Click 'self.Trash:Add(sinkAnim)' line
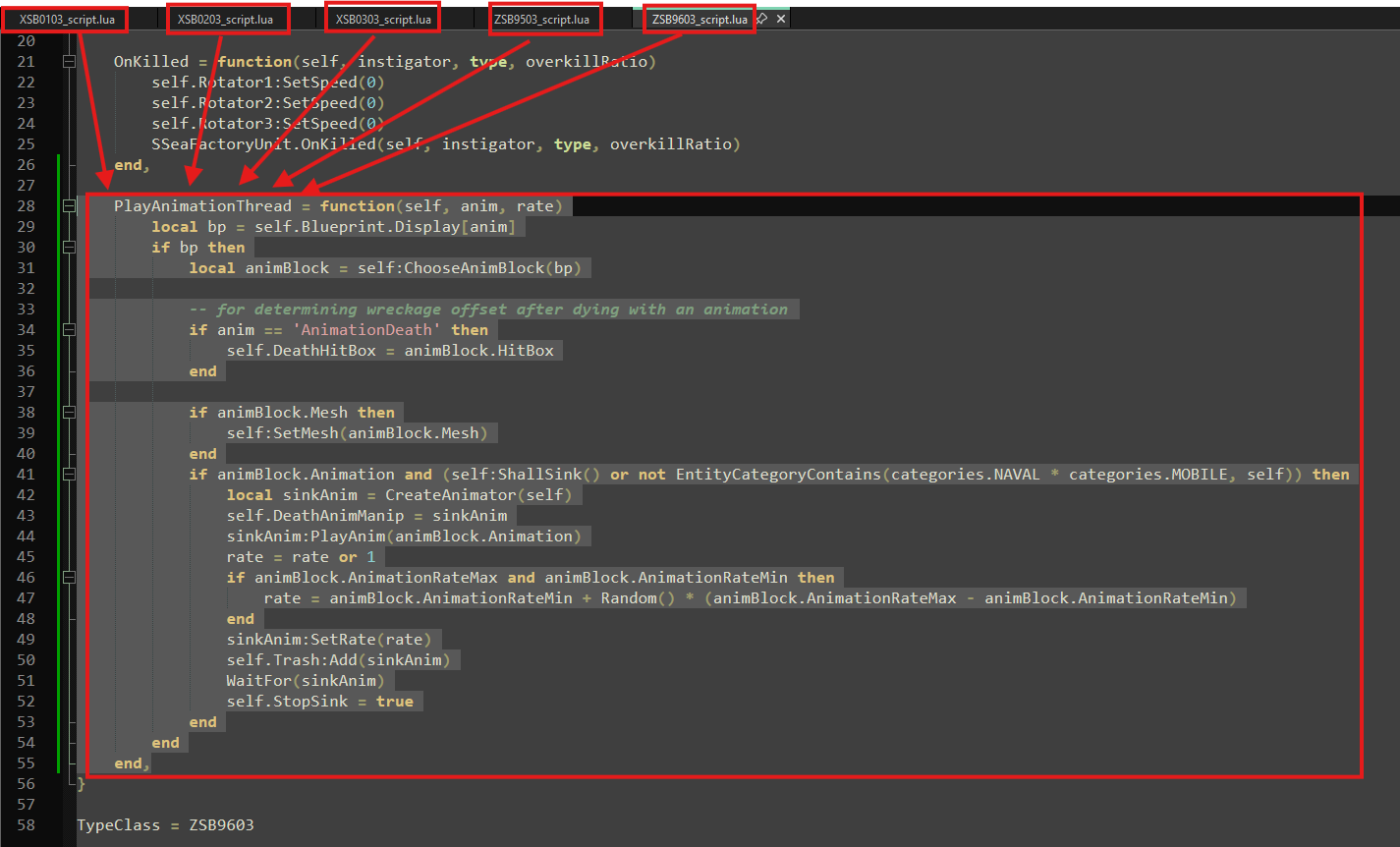This screenshot has width=1400, height=847. (339, 660)
